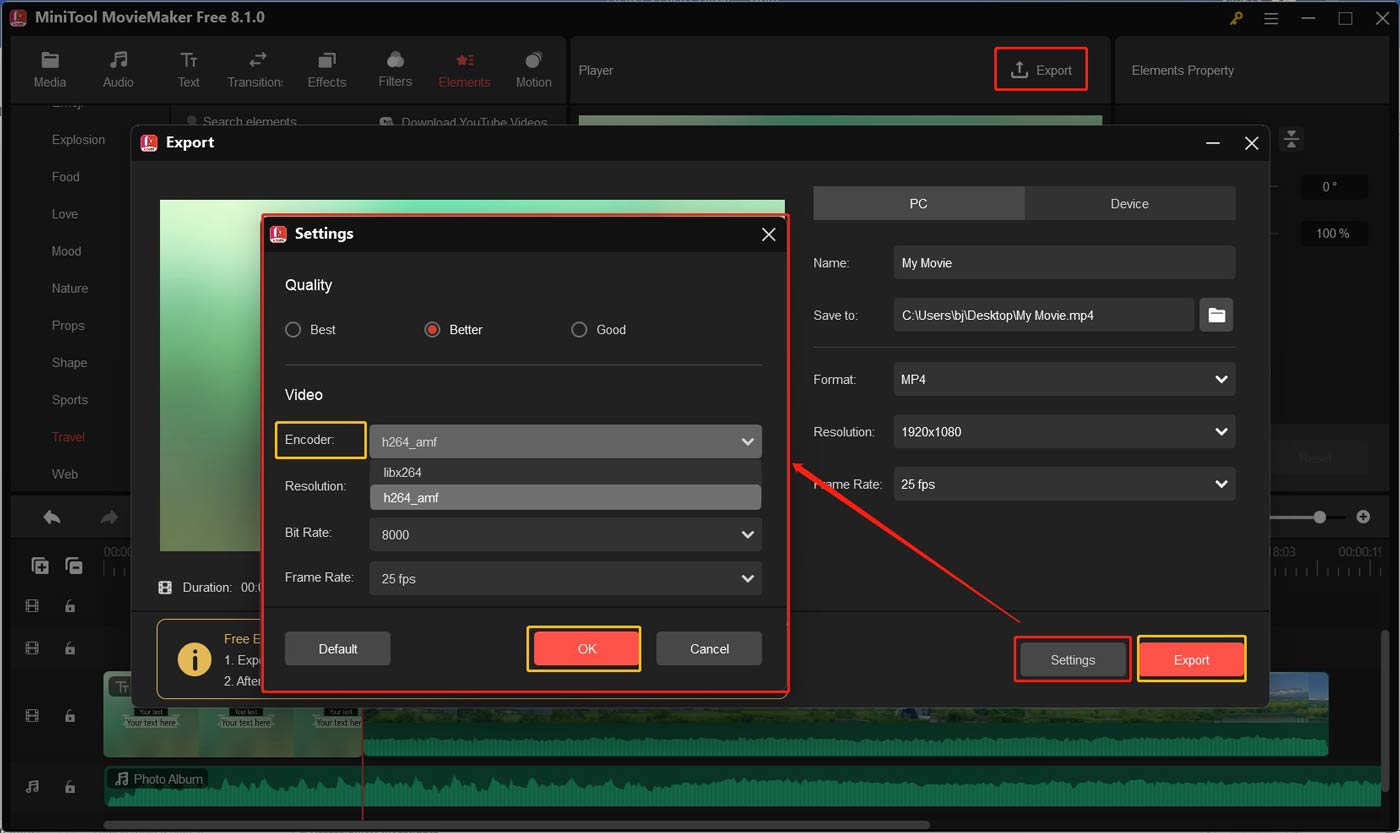Open the Effects tab

coord(327,70)
